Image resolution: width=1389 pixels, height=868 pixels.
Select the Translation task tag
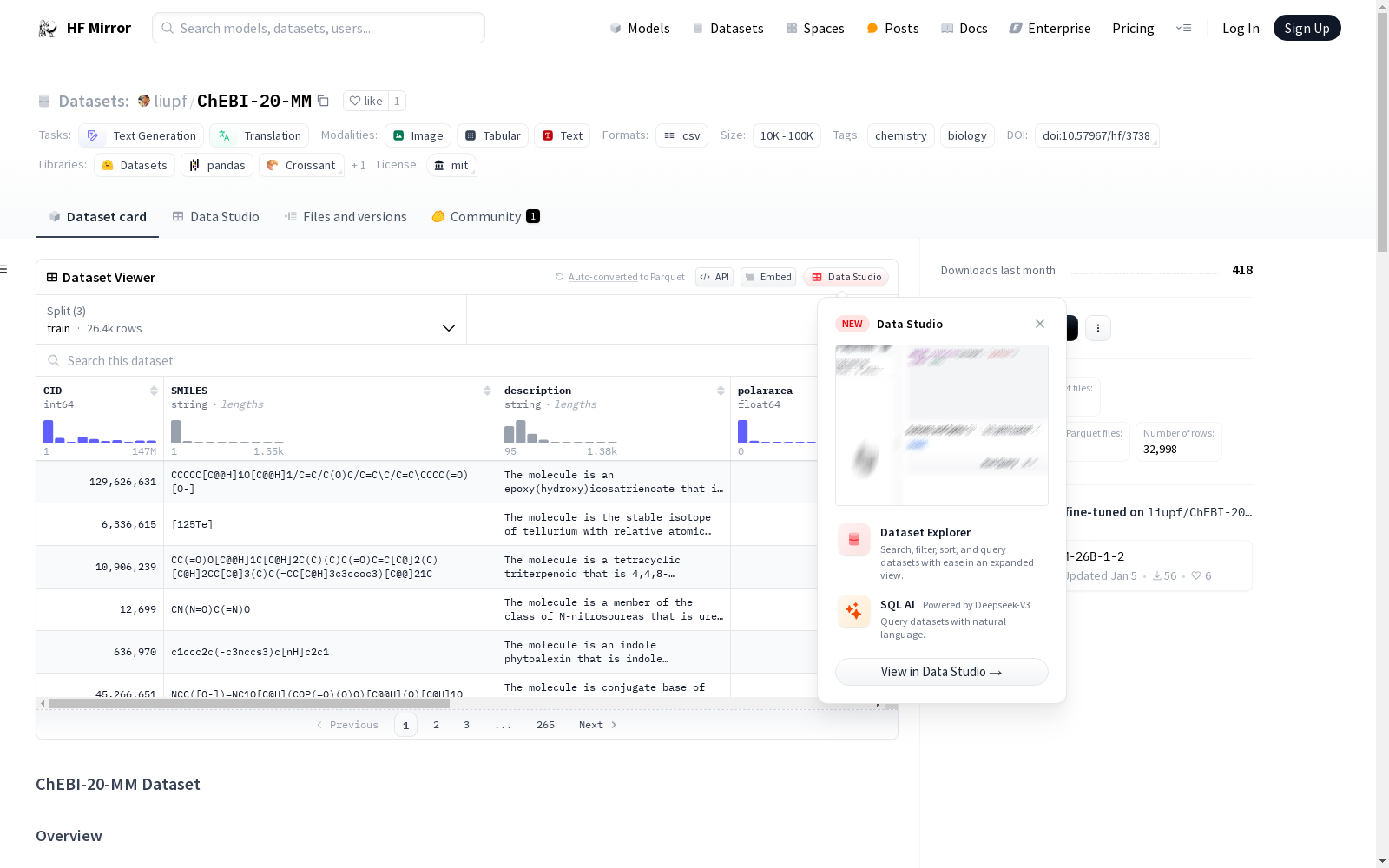coord(260,135)
